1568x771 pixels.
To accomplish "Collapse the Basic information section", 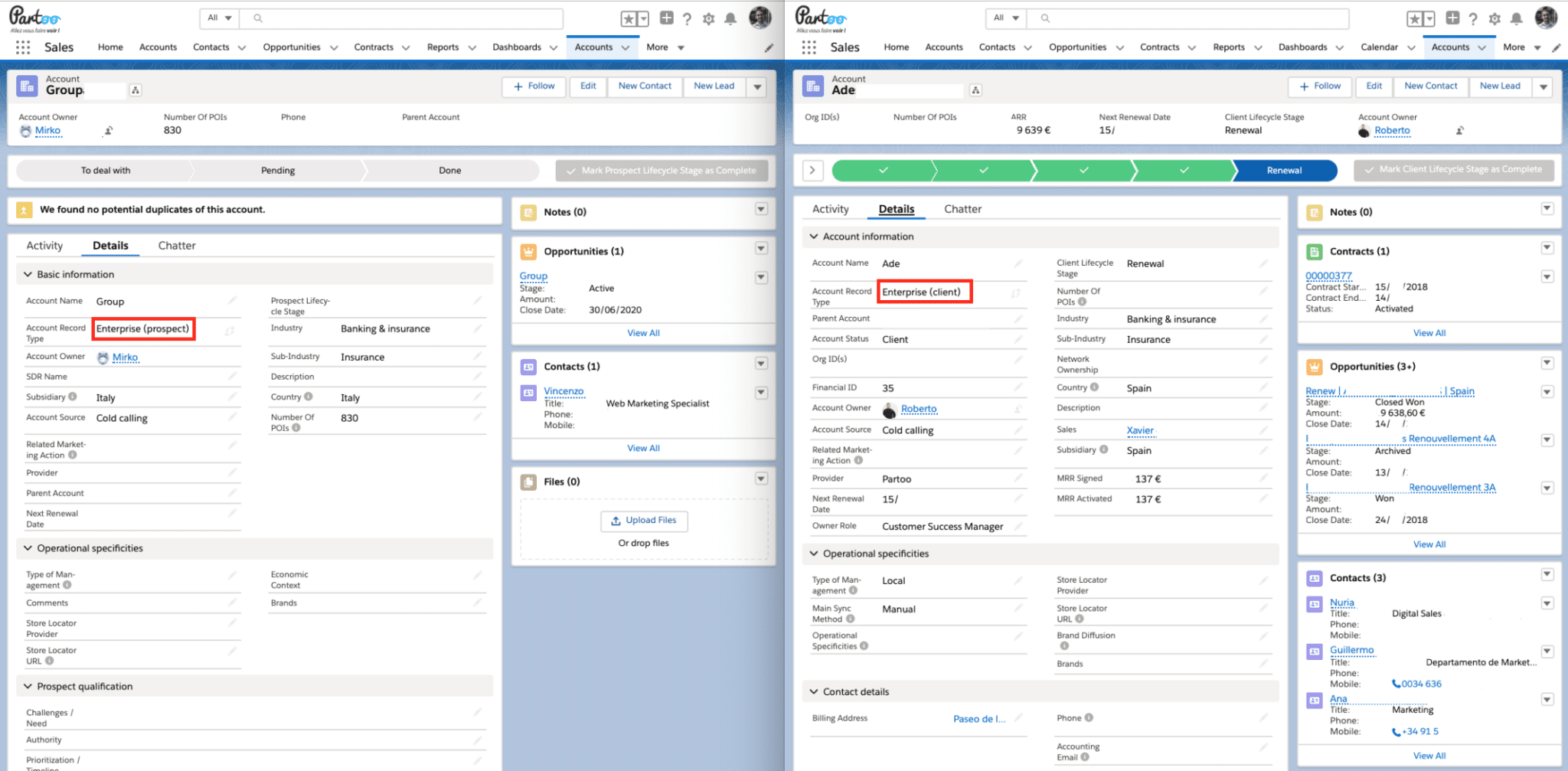I will [x=28, y=274].
